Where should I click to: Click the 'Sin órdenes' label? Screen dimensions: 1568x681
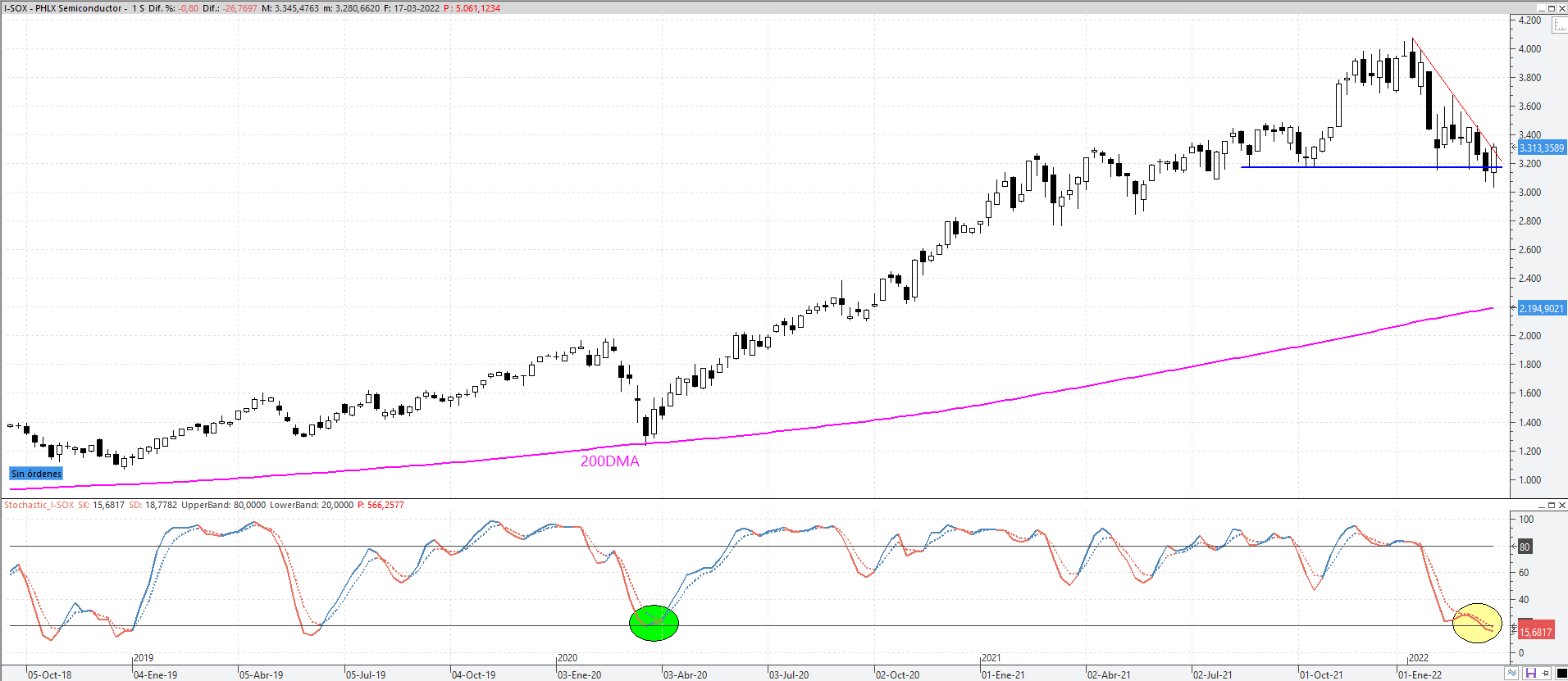36,474
